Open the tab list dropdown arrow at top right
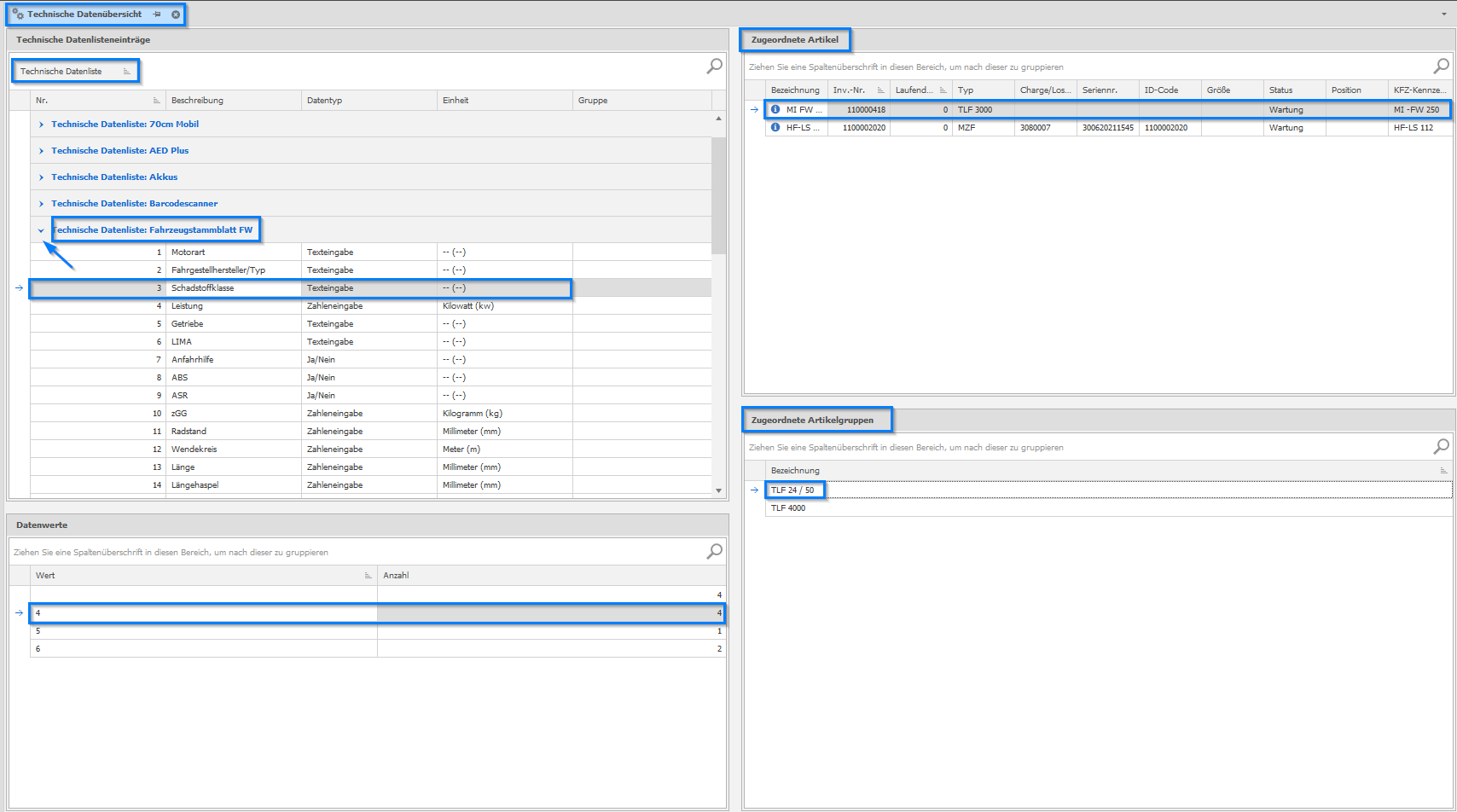Image resolution: width=1457 pixels, height=812 pixels. (x=1443, y=14)
